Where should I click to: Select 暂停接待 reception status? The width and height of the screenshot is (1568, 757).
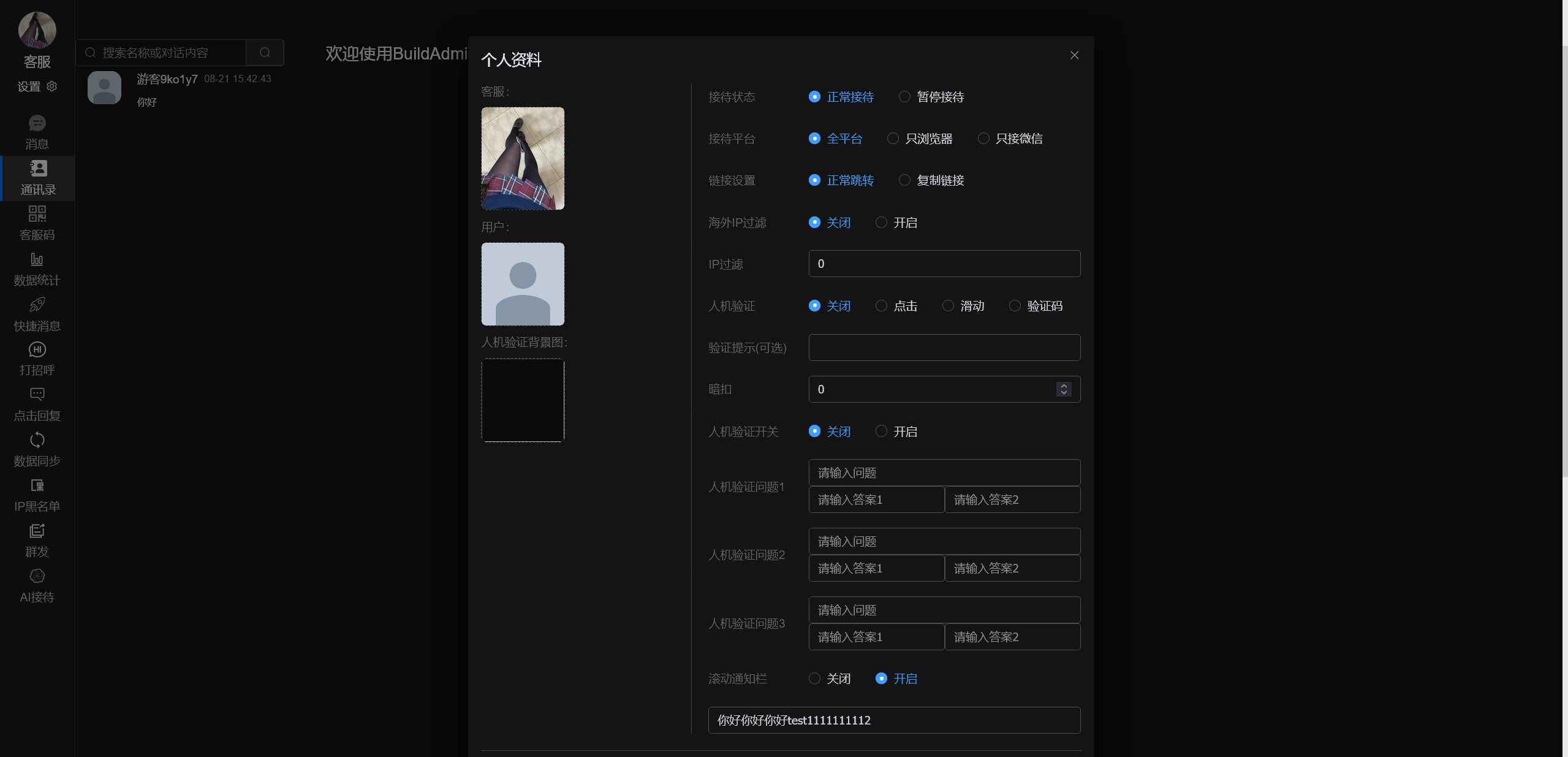(x=904, y=96)
